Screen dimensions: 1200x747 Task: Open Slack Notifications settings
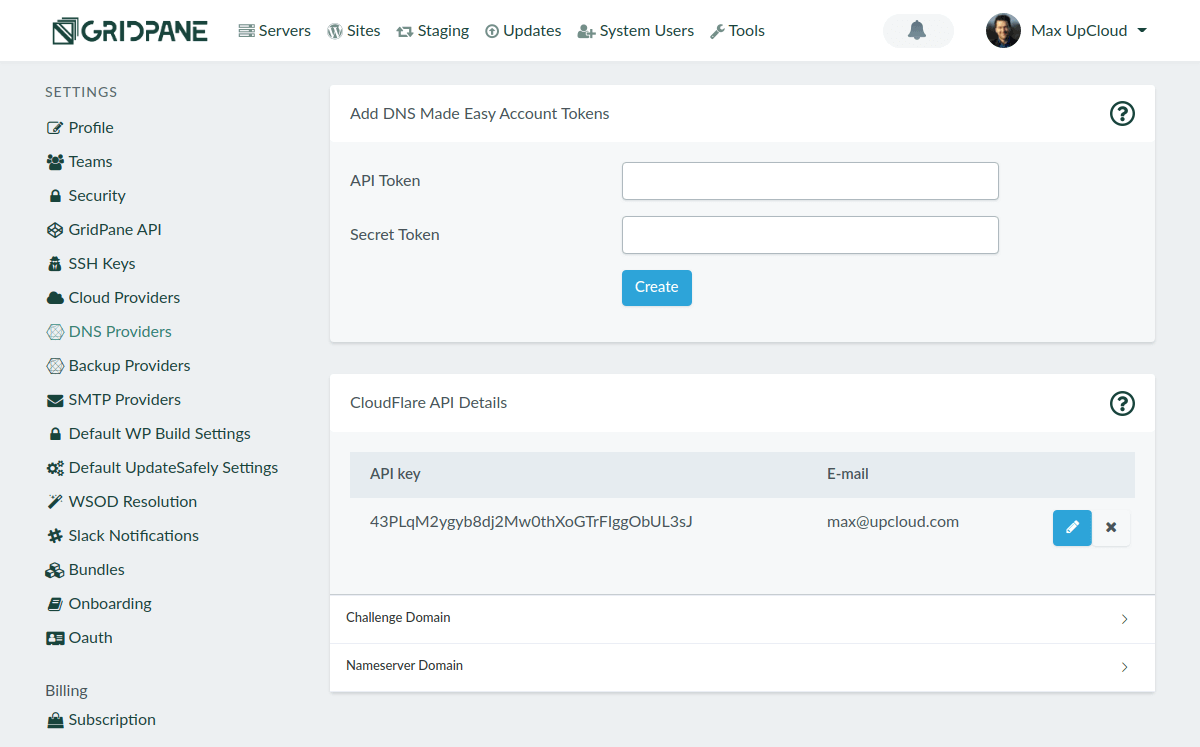pyautogui.click(x=133, y=536)
